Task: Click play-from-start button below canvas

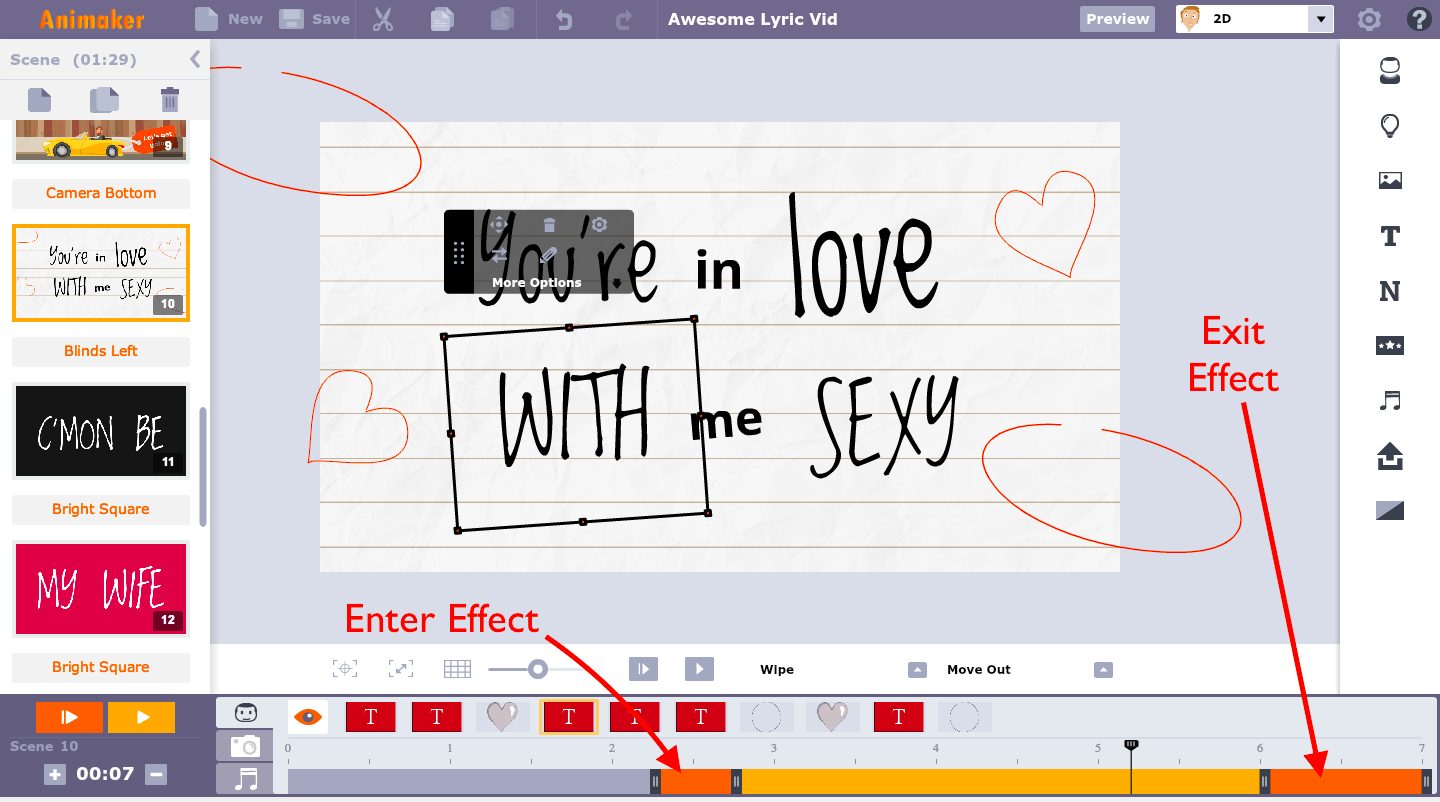Action: pyautogui.click(x=643, y=669)
